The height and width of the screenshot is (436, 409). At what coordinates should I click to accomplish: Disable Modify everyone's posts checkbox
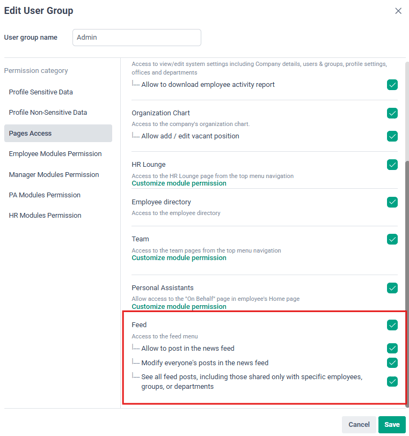click(x=392, y=363)
